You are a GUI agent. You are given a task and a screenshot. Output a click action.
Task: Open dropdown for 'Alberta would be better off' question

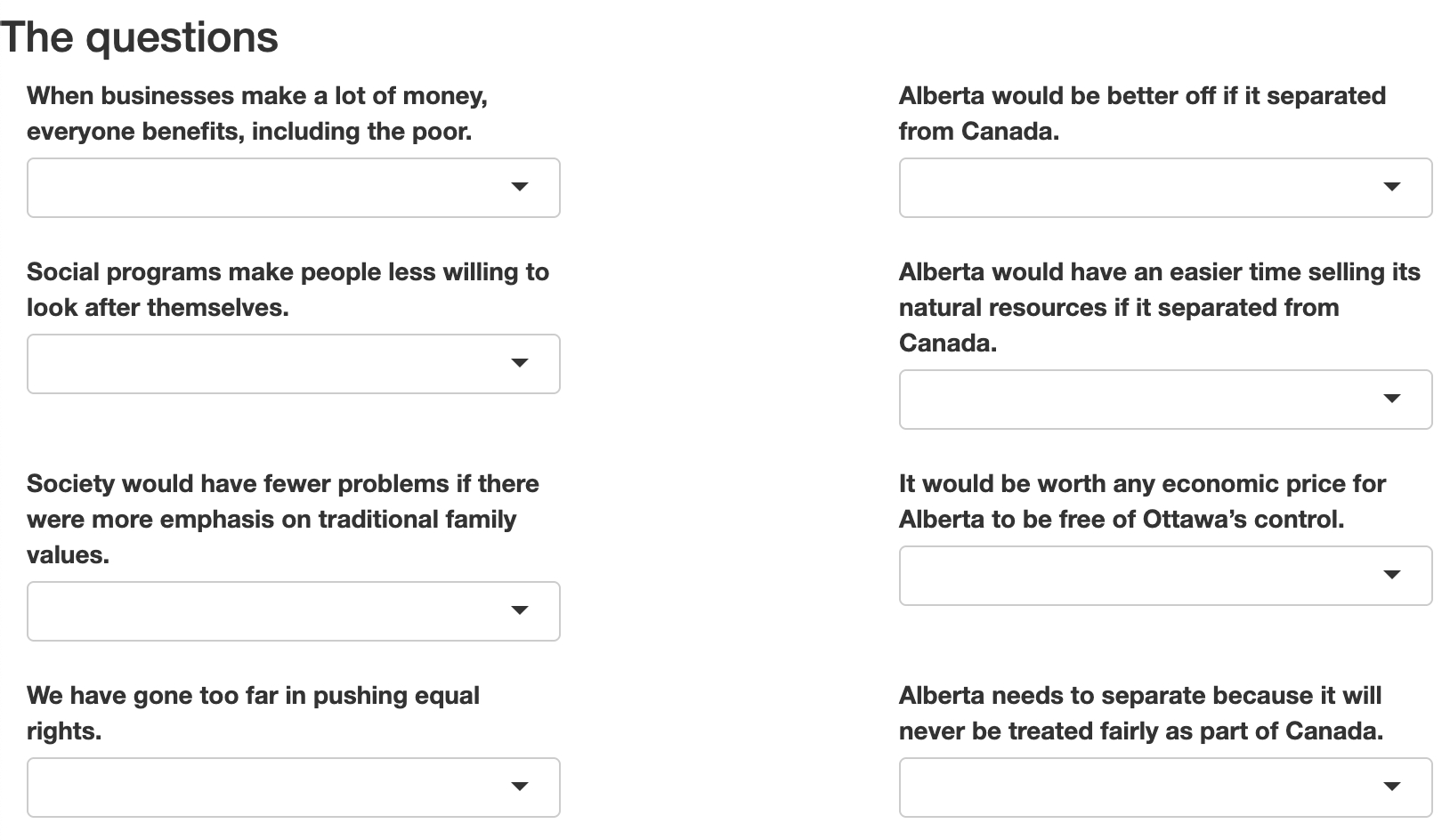coord(1165,188)
